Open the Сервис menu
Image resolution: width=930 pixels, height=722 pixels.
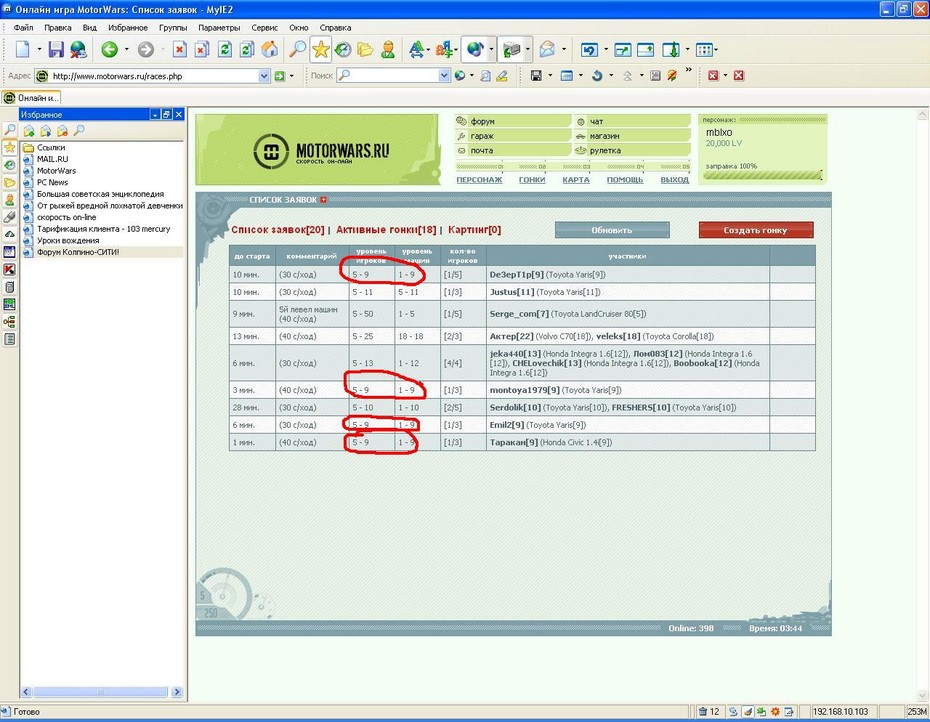click(265, 28)
